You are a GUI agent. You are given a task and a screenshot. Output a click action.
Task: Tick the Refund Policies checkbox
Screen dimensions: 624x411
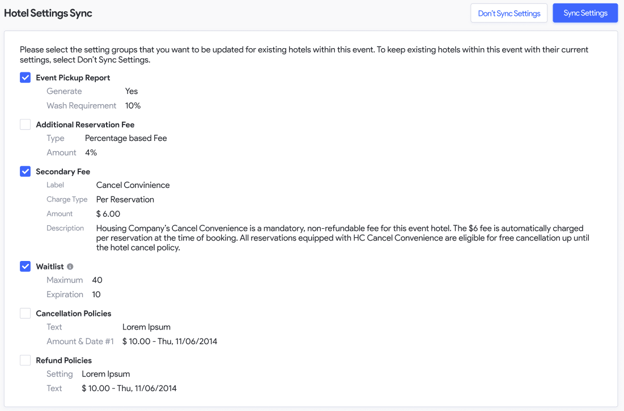point(25,360)
